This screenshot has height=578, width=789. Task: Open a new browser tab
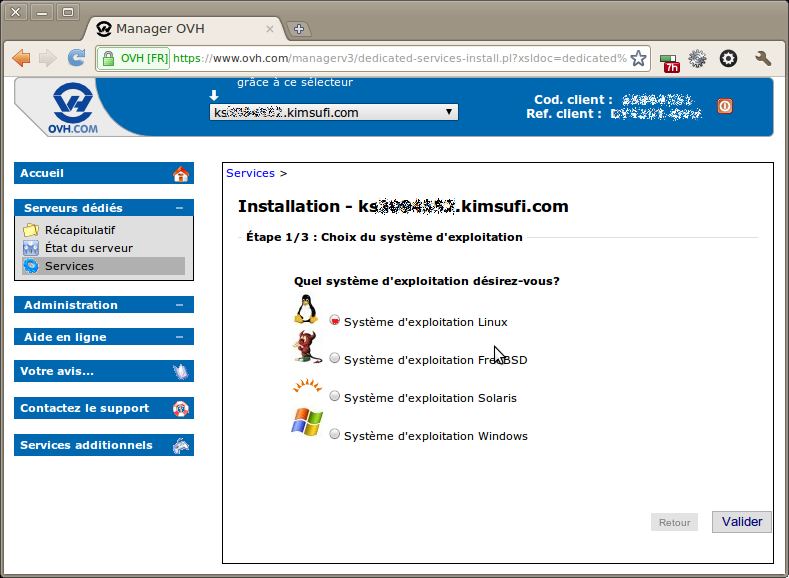coord(299,29)
